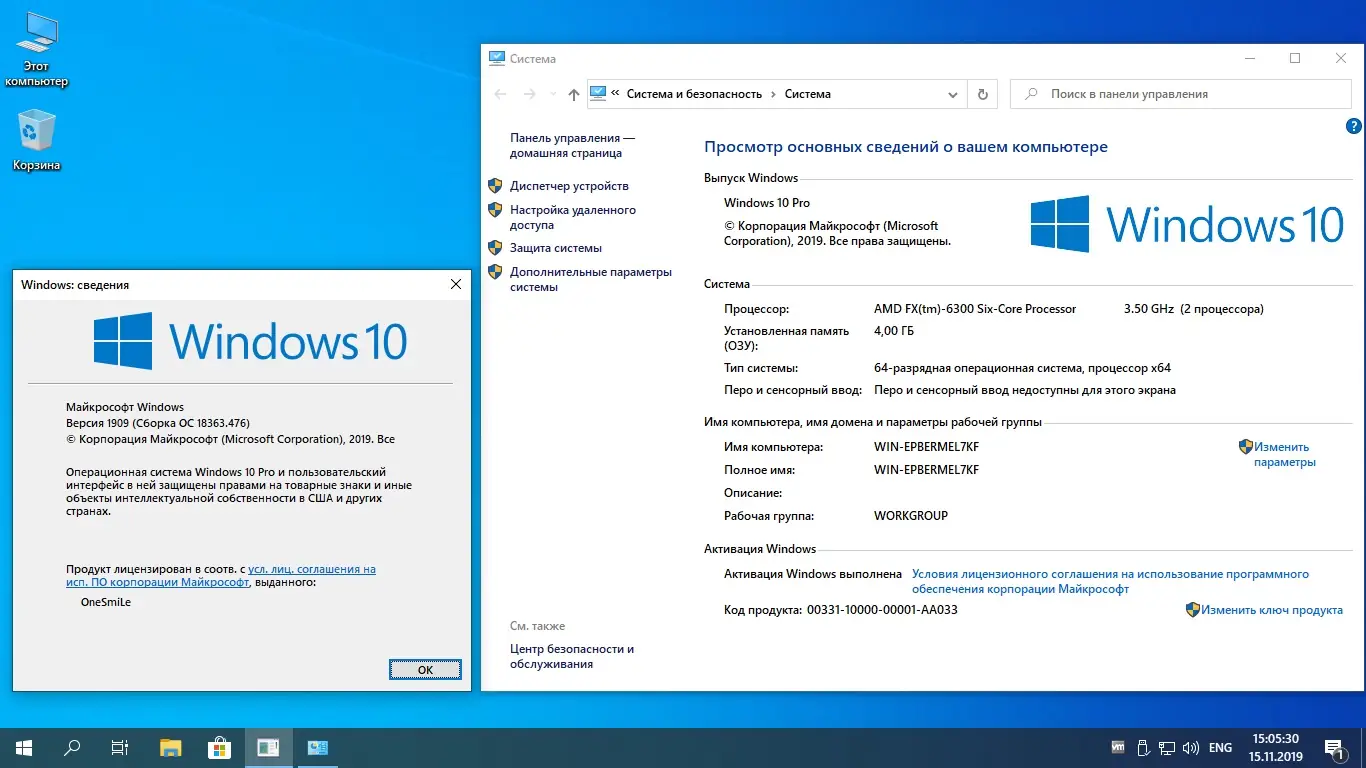Open the Action Center notifications
This screenshot has height=768, width=1366.
1333,747
